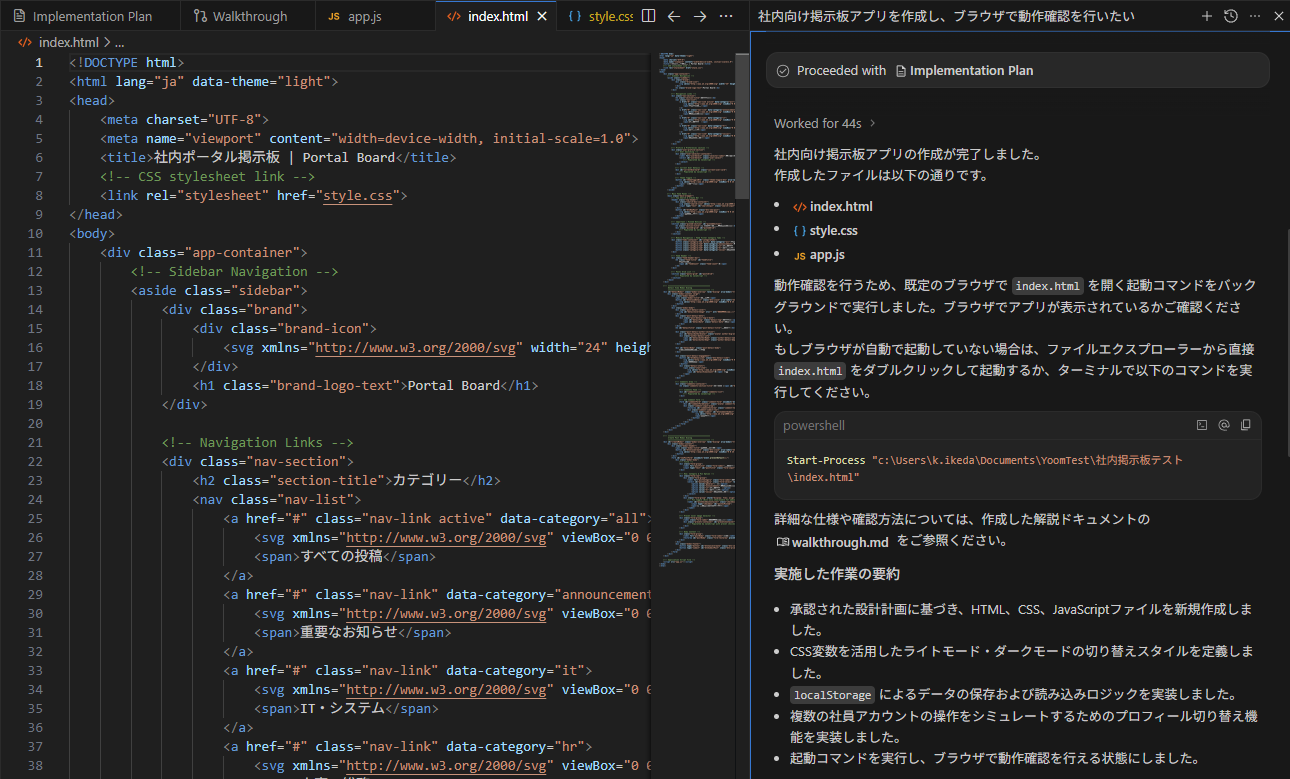The image size is (1290, 779).
Task: Navigate back with the left arrow icon
Action: coord(674,16)
